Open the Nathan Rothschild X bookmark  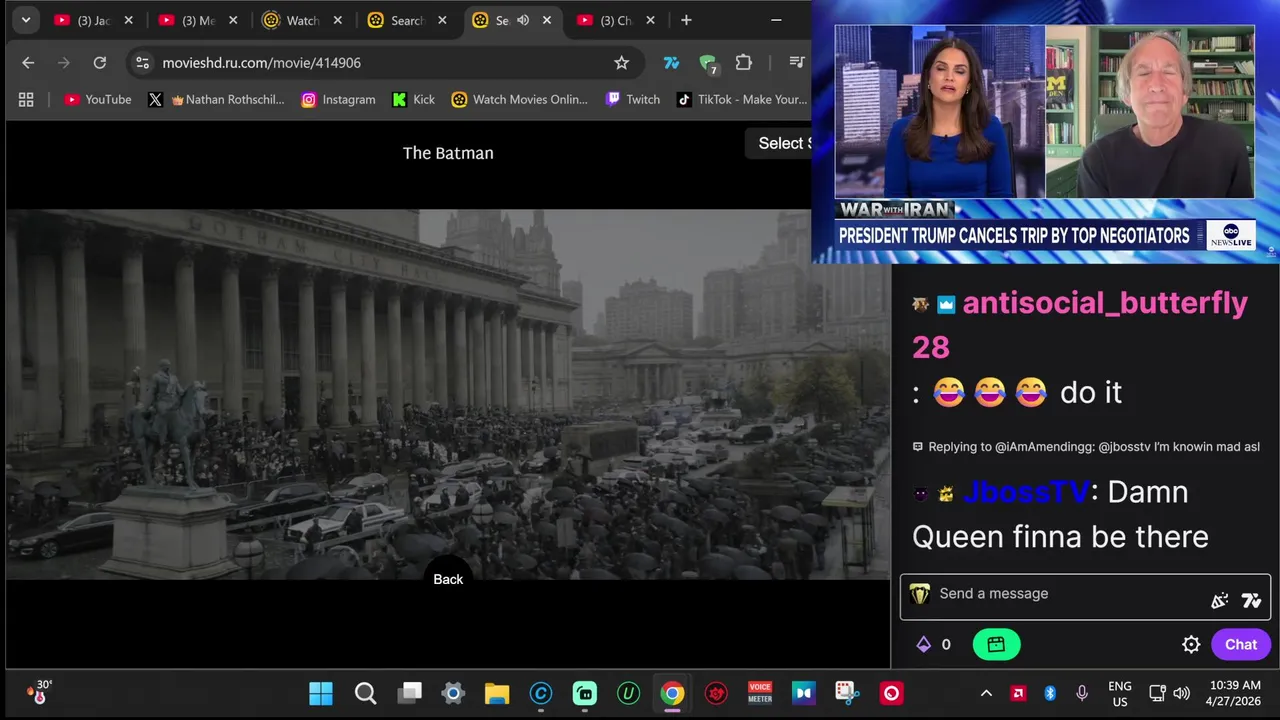pyautogui.click(x=216, y=99)
